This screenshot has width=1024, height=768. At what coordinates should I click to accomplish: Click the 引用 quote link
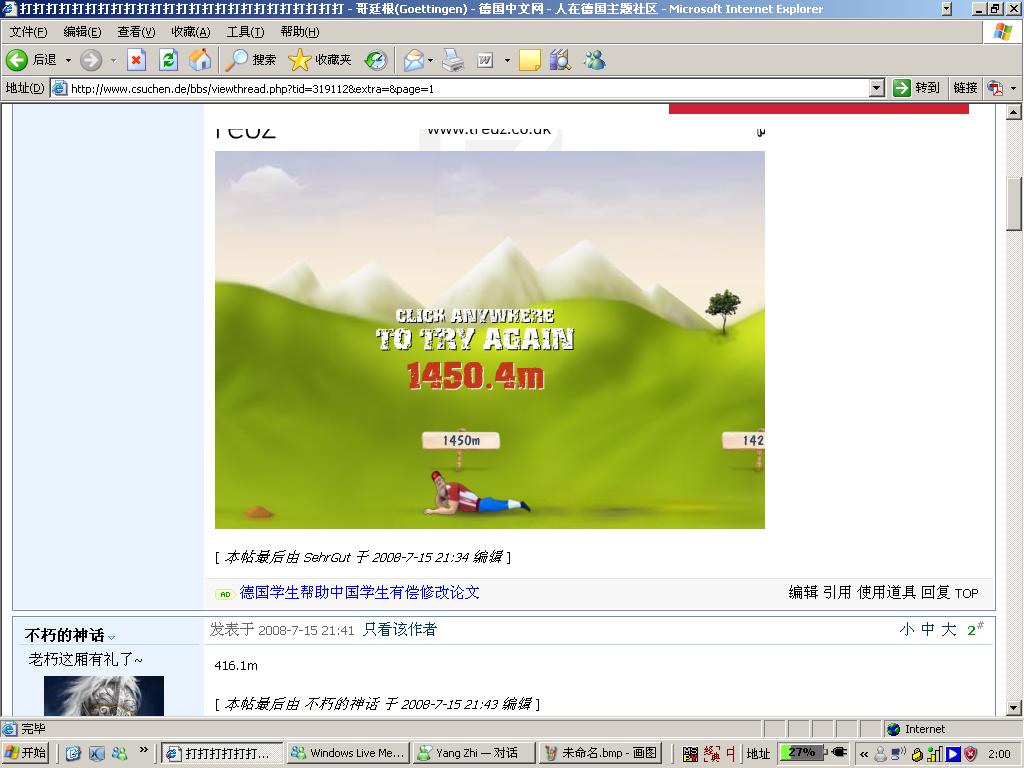[x=837, y=592]
